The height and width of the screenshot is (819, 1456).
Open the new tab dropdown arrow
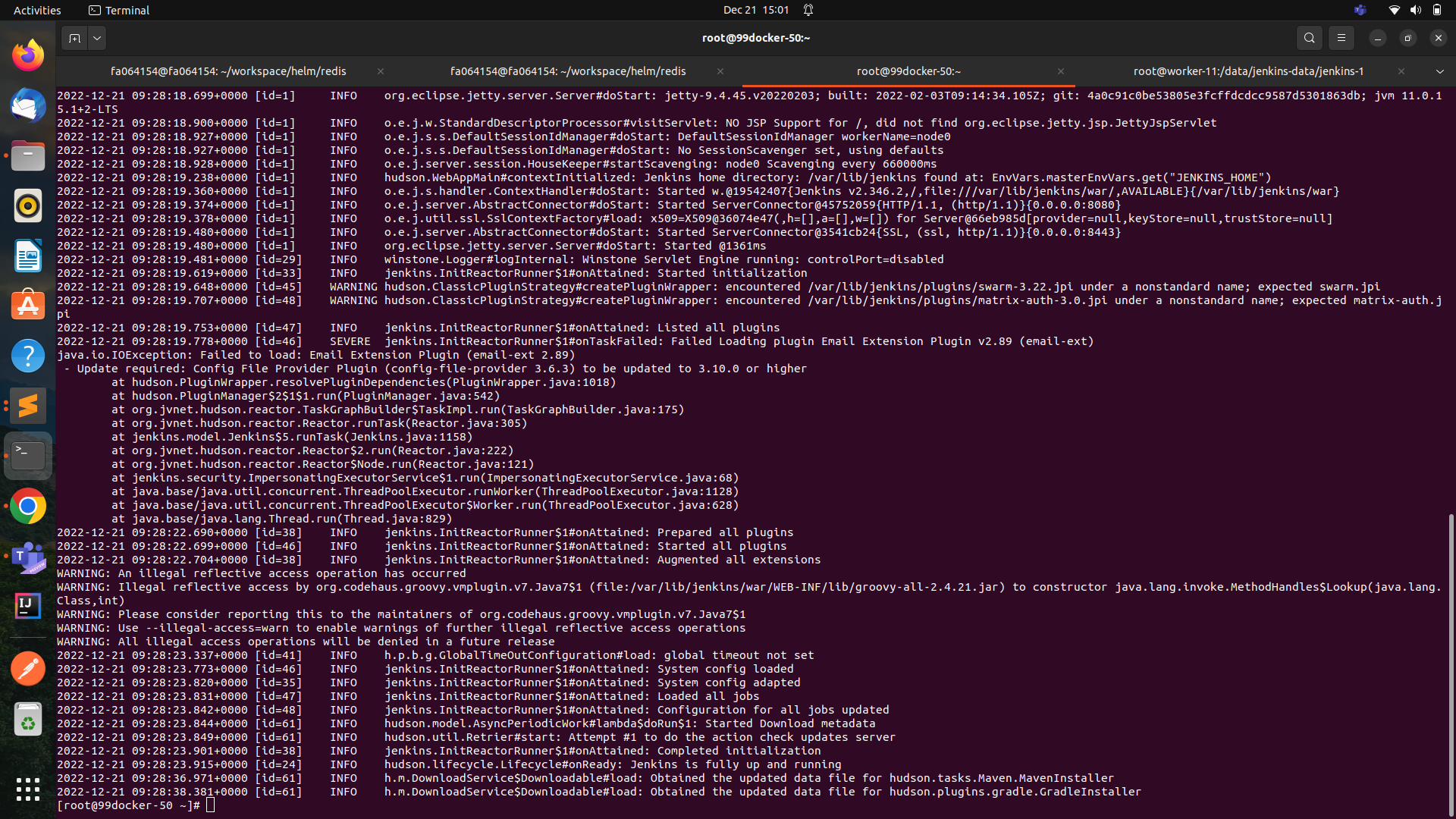(x=97, y=37)
